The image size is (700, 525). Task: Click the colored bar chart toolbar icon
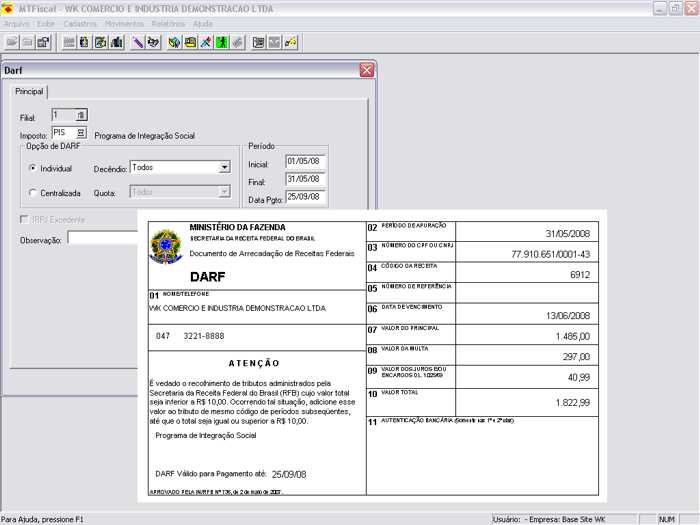click(x=117, y=42)
